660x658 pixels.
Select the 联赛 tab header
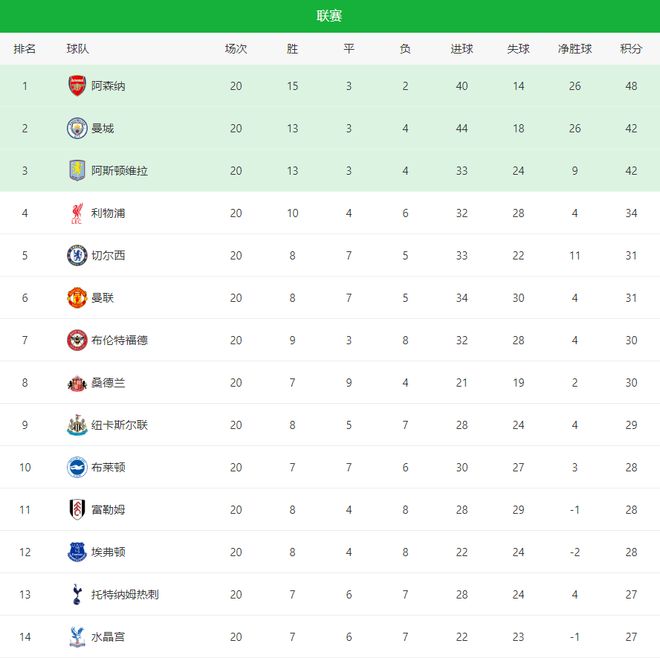(x=330, y=16)
